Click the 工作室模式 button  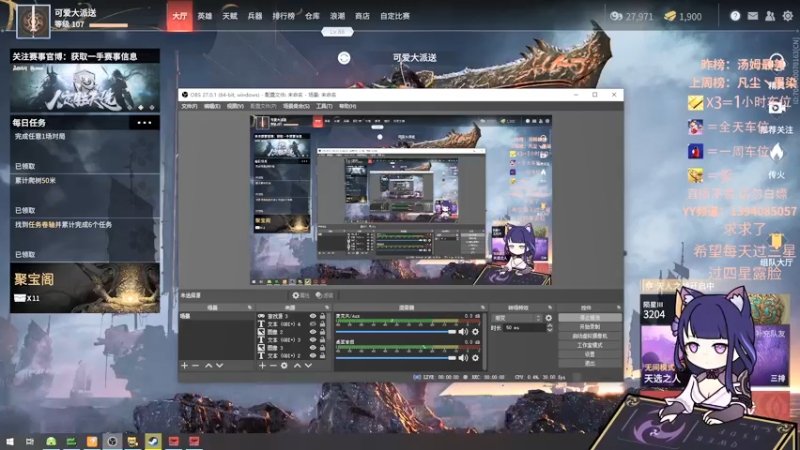pyautogui.click(x=590, y=345)
